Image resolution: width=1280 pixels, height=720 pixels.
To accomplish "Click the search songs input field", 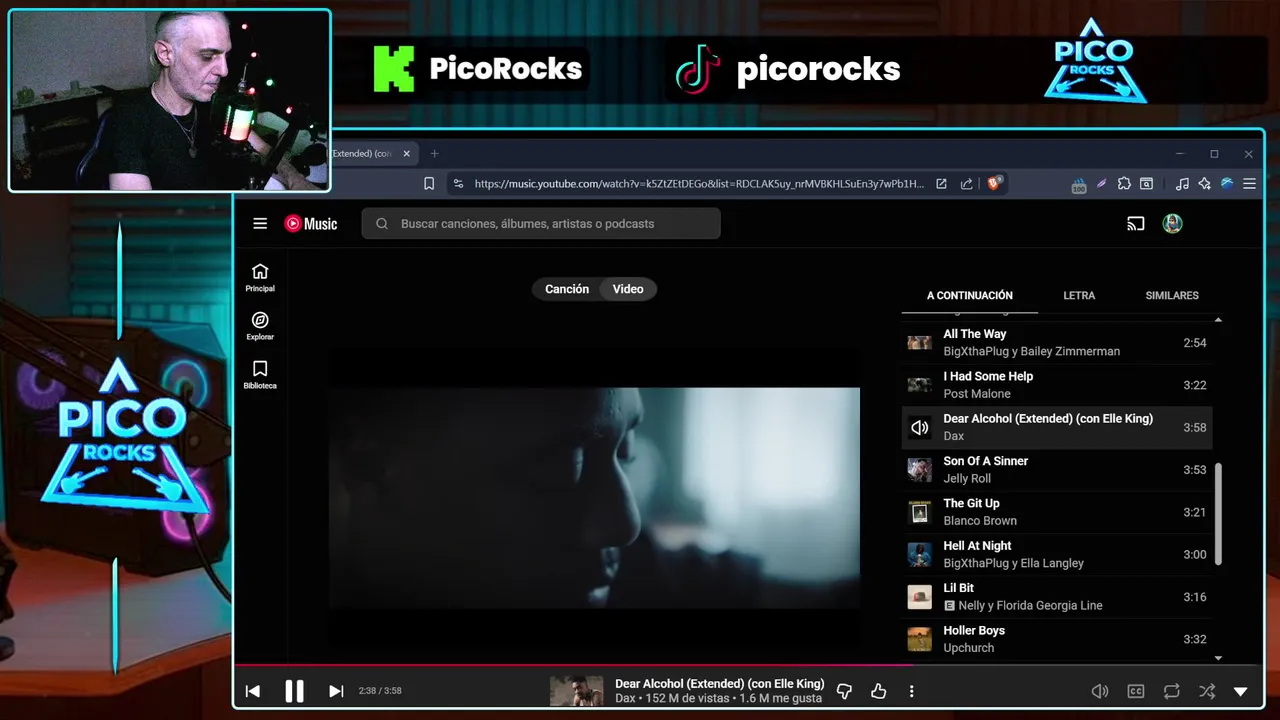I will tap(541, 224).
